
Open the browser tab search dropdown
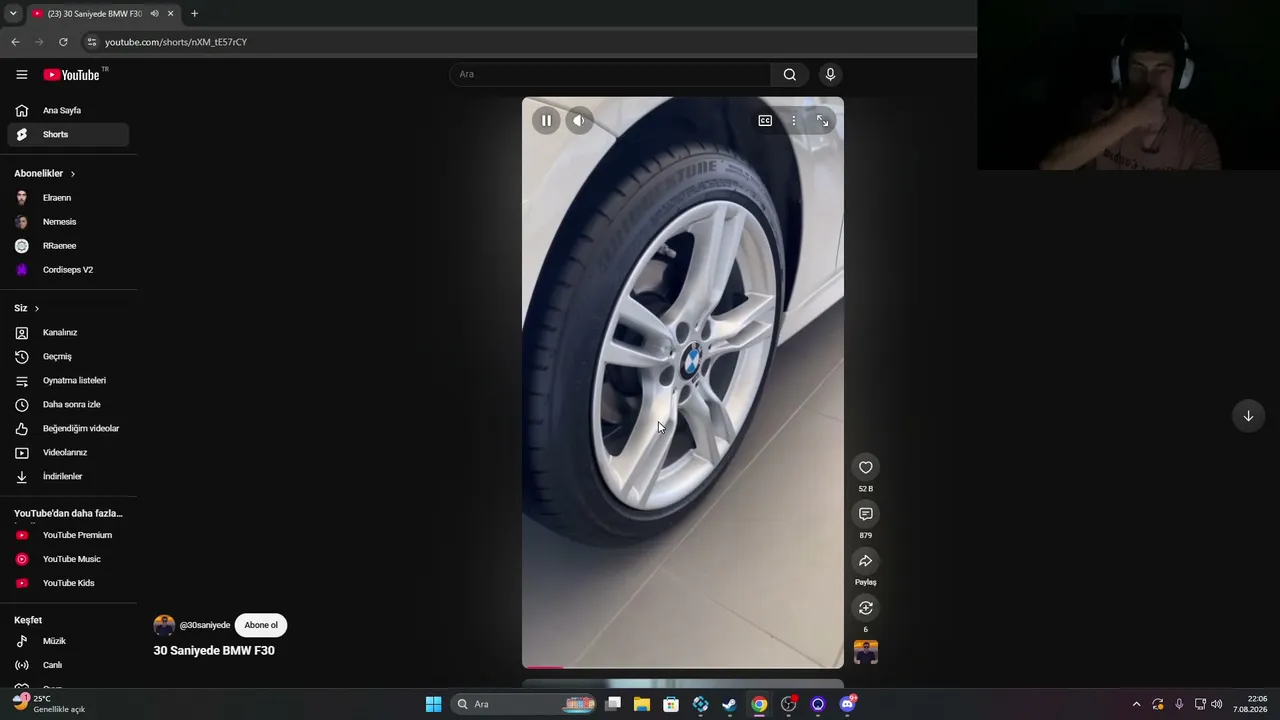(13, 14)
